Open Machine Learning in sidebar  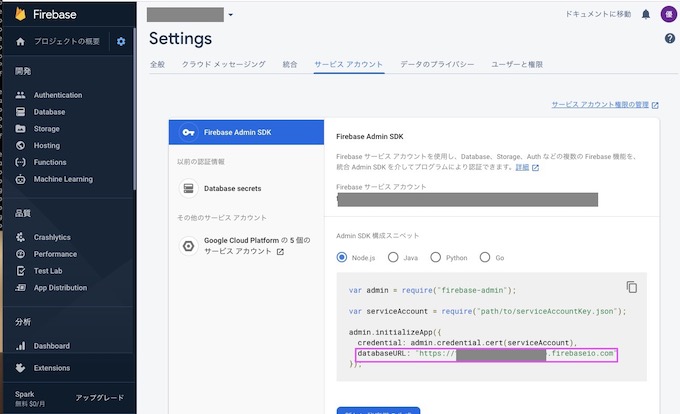click(63, 179)
